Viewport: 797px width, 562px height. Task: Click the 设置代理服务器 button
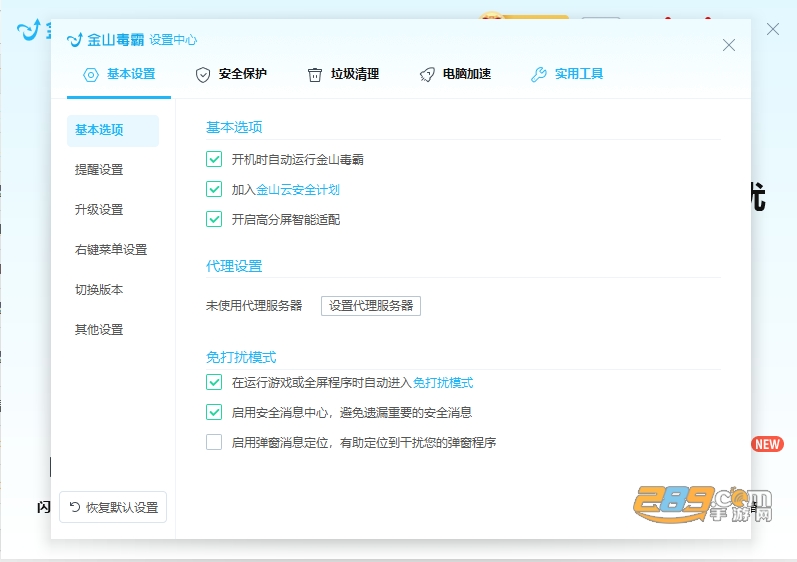pyautogui.click(x=371, y=306)
